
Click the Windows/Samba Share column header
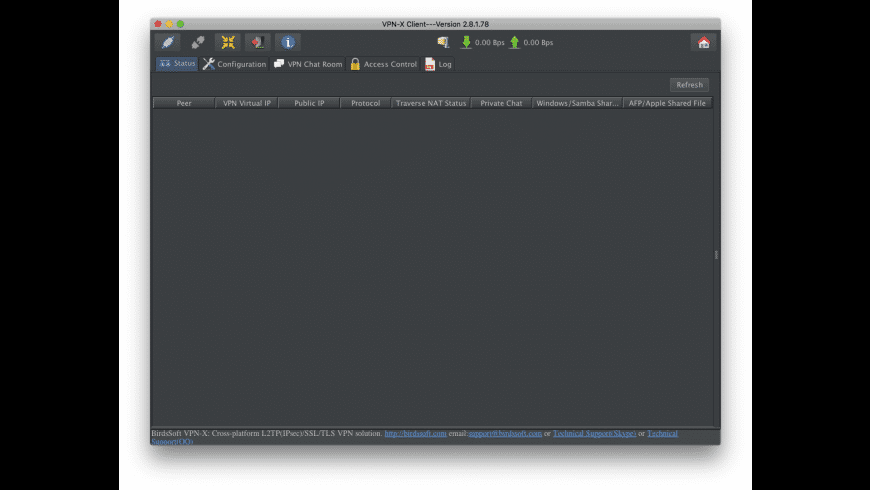[x=577, y=103]
